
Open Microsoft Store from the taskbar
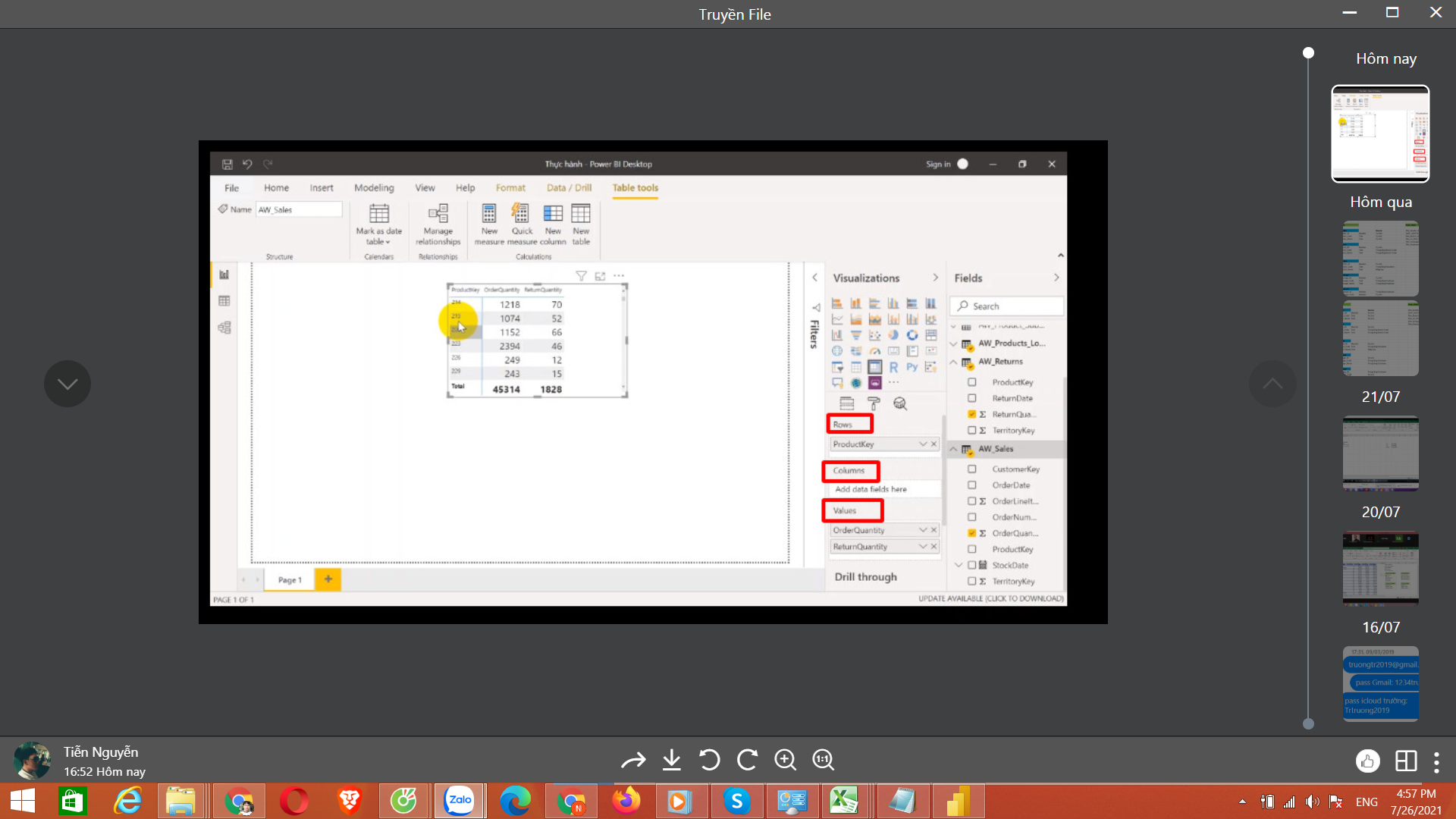72,801
